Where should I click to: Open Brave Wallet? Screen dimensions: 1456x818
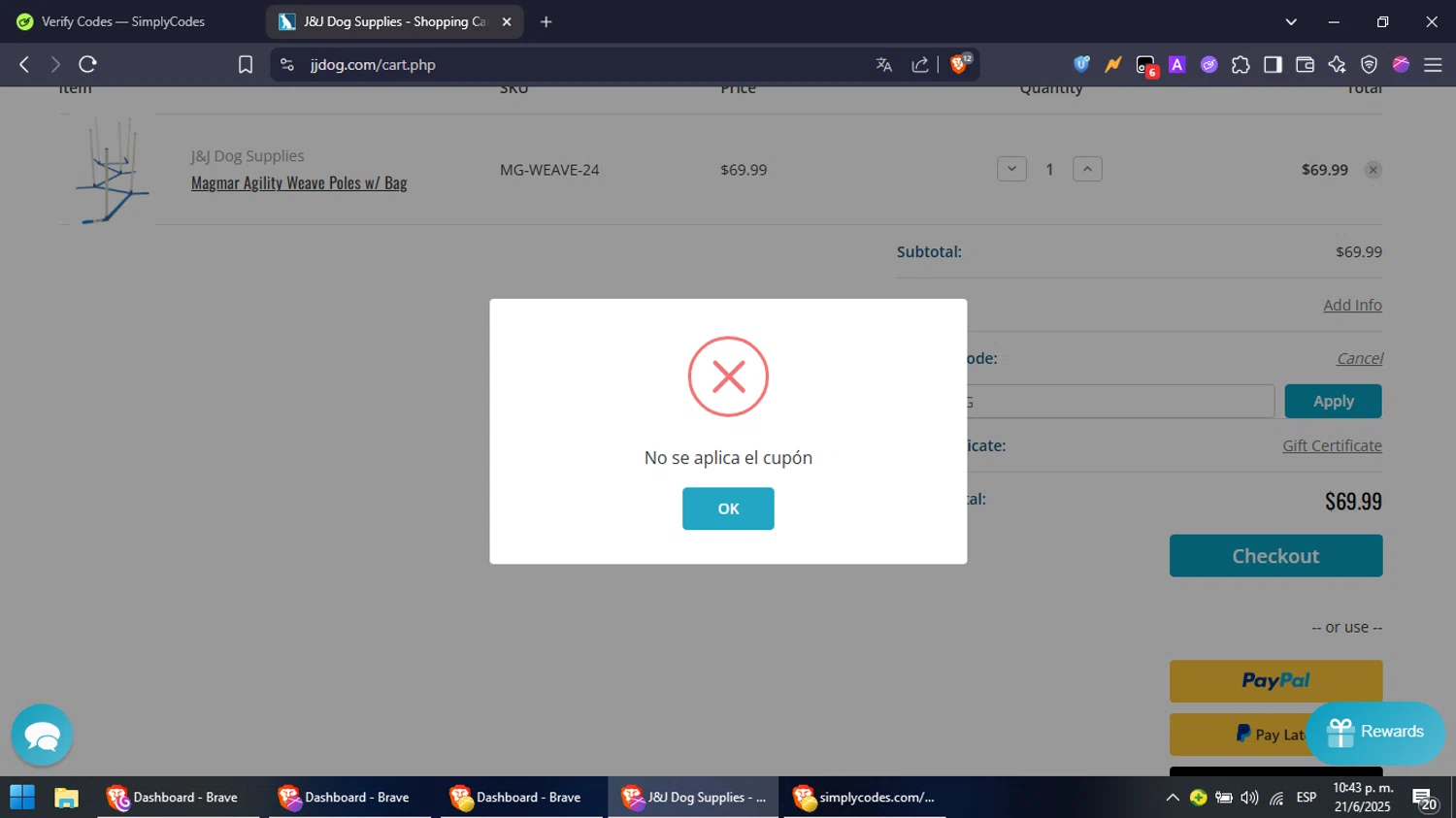pos(1305,64)
